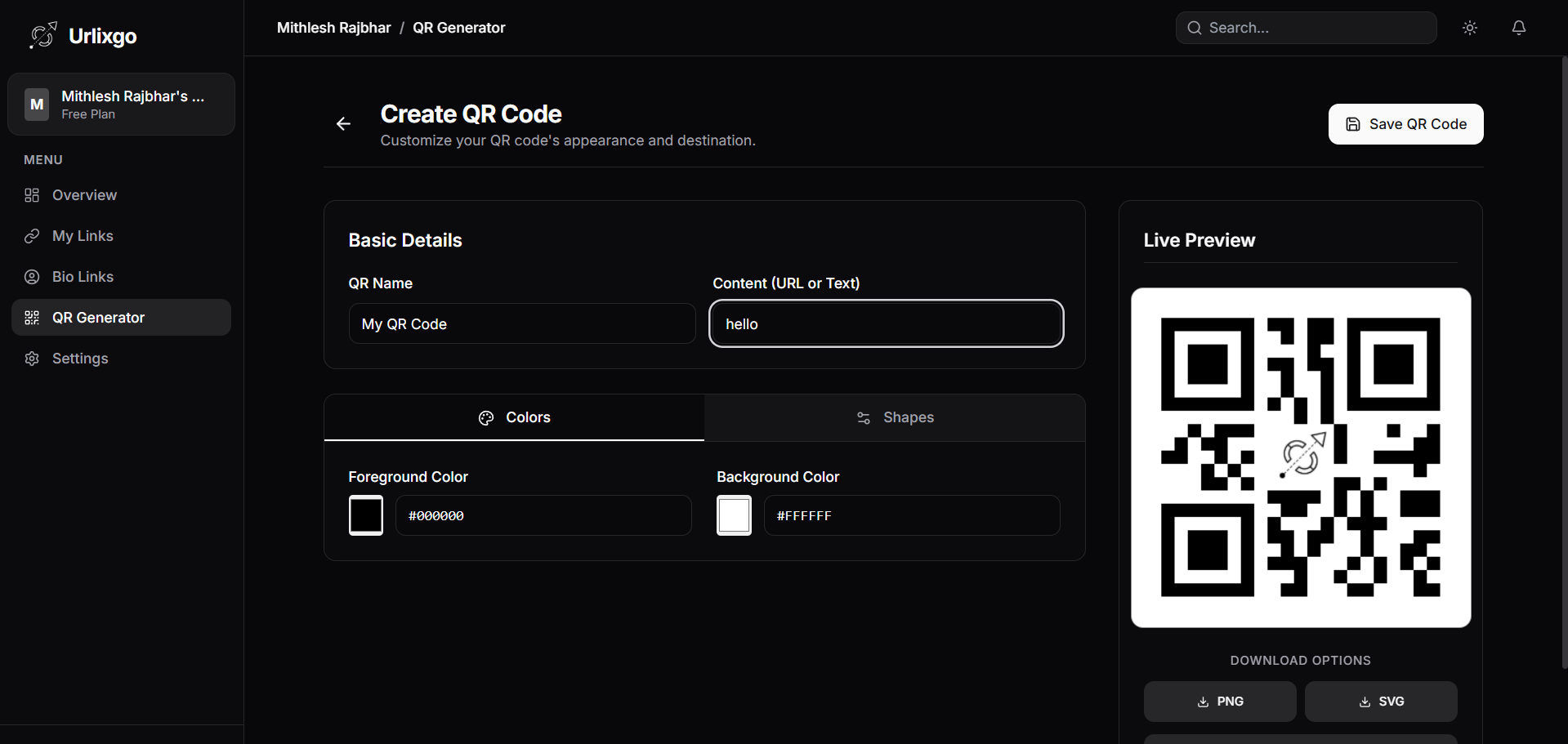Click the Urlixgo logo icon
This screenshot has width=1568, height=744.
[43, 35]
